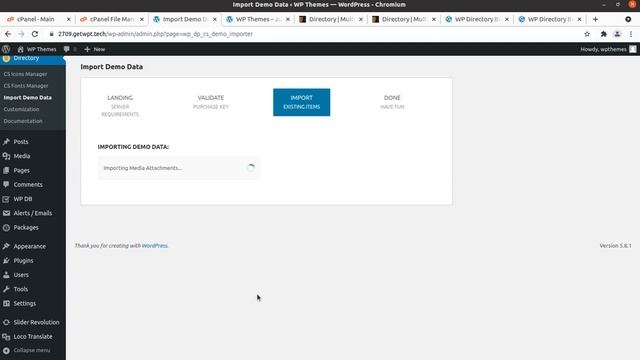Open the New content menu
This screenshot has height=360, width=640.
tap(95, 49)
